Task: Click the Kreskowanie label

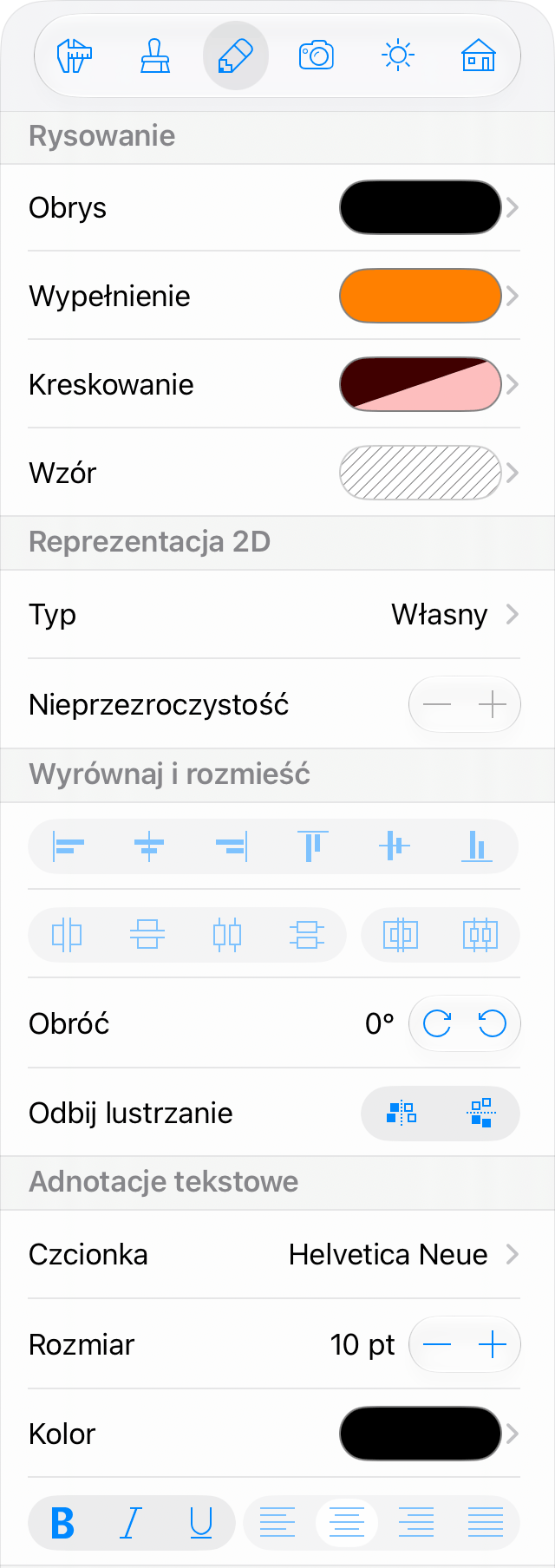Action: tap(111, 384)
